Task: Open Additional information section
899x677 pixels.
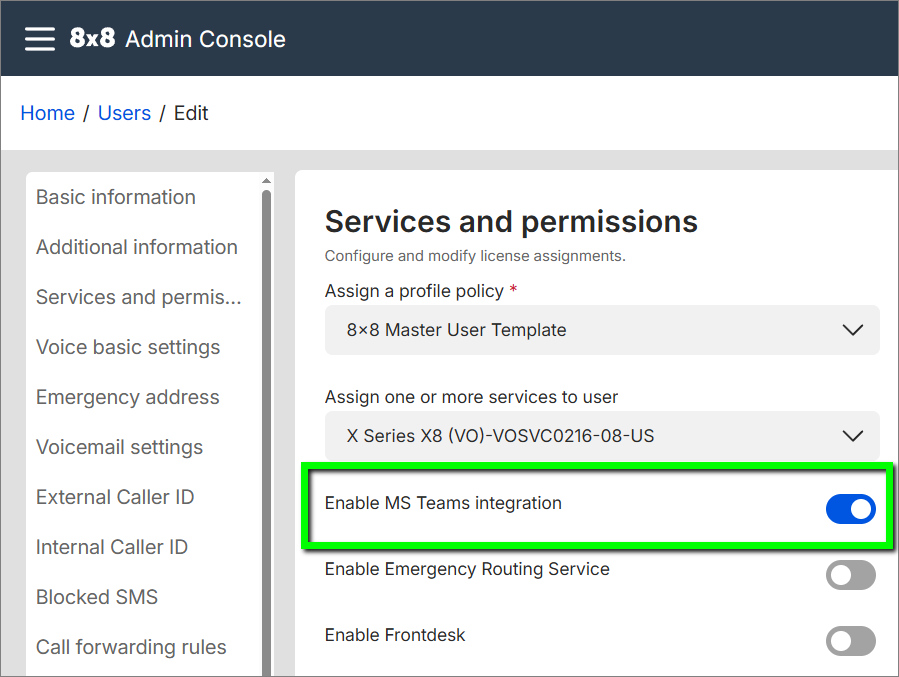Action: [137, 247]
